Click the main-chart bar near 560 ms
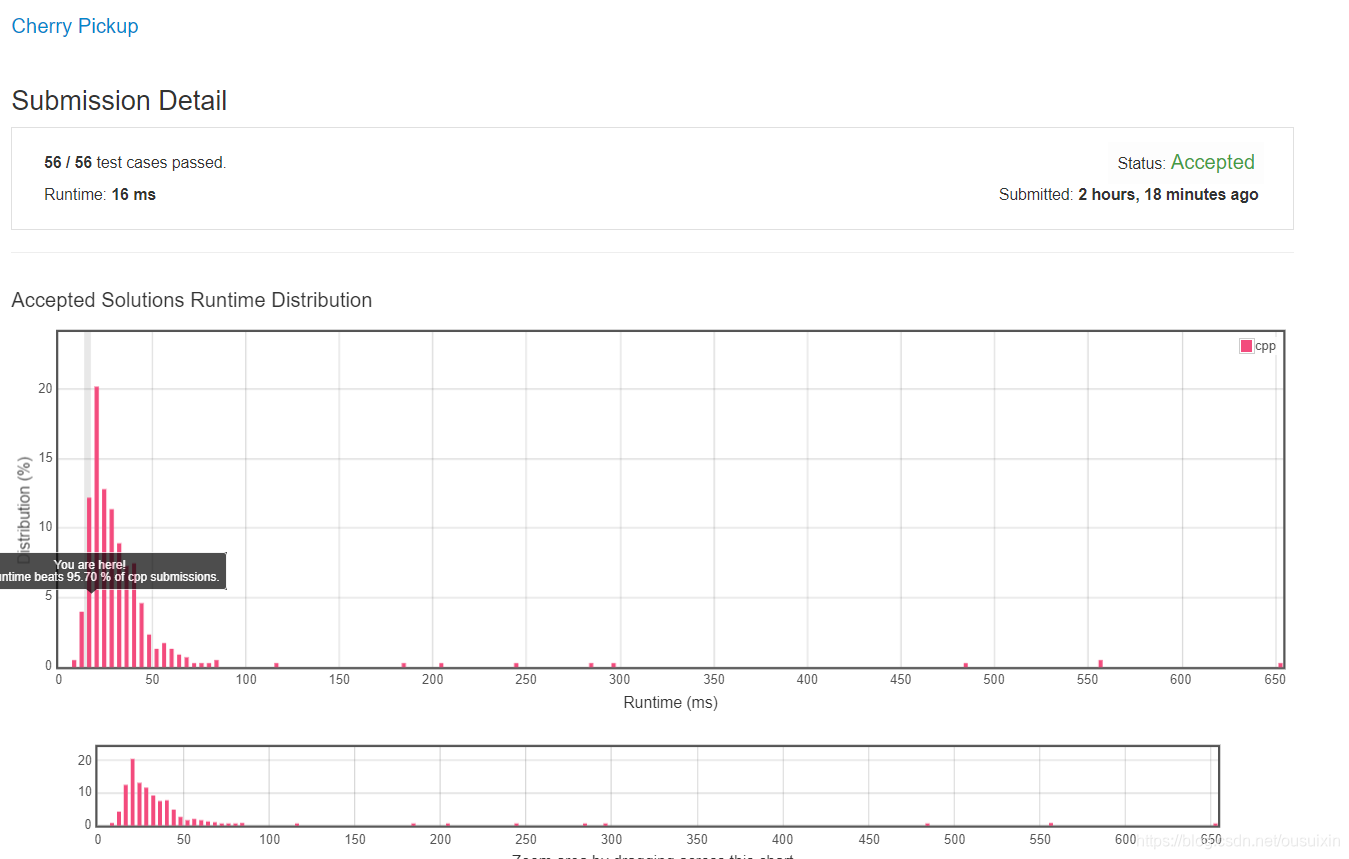The height and width of the screenshot is (859, 1349). (x=1100, y=663)
